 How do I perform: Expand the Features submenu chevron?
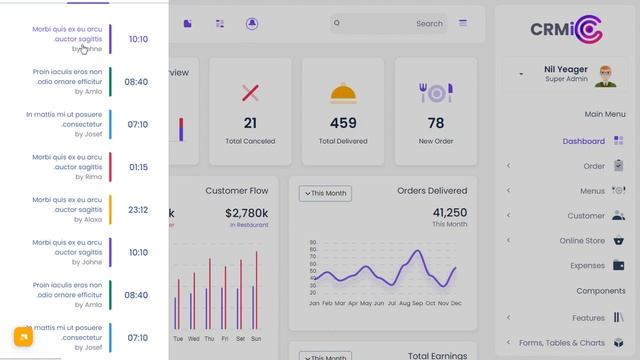(509, 317)
